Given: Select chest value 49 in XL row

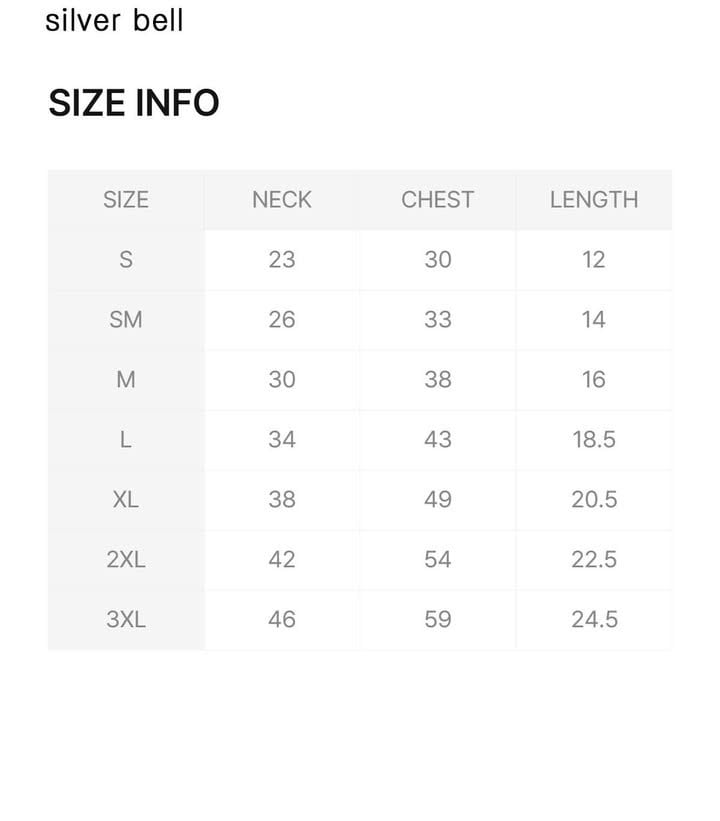Looking at the screenshot, I should pyautogui.click(x=437, y=500).
